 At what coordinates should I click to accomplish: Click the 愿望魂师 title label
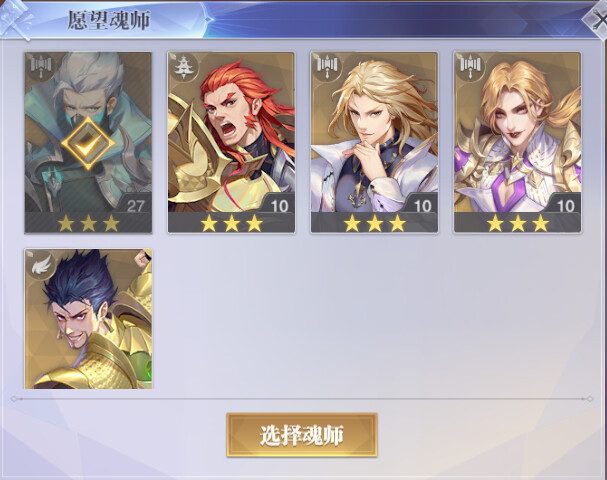click(x=109, y=21)
